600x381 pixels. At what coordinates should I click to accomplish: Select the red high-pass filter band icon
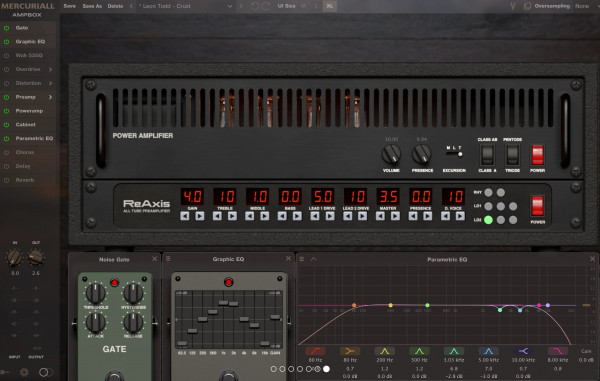[x=315, y=351]
